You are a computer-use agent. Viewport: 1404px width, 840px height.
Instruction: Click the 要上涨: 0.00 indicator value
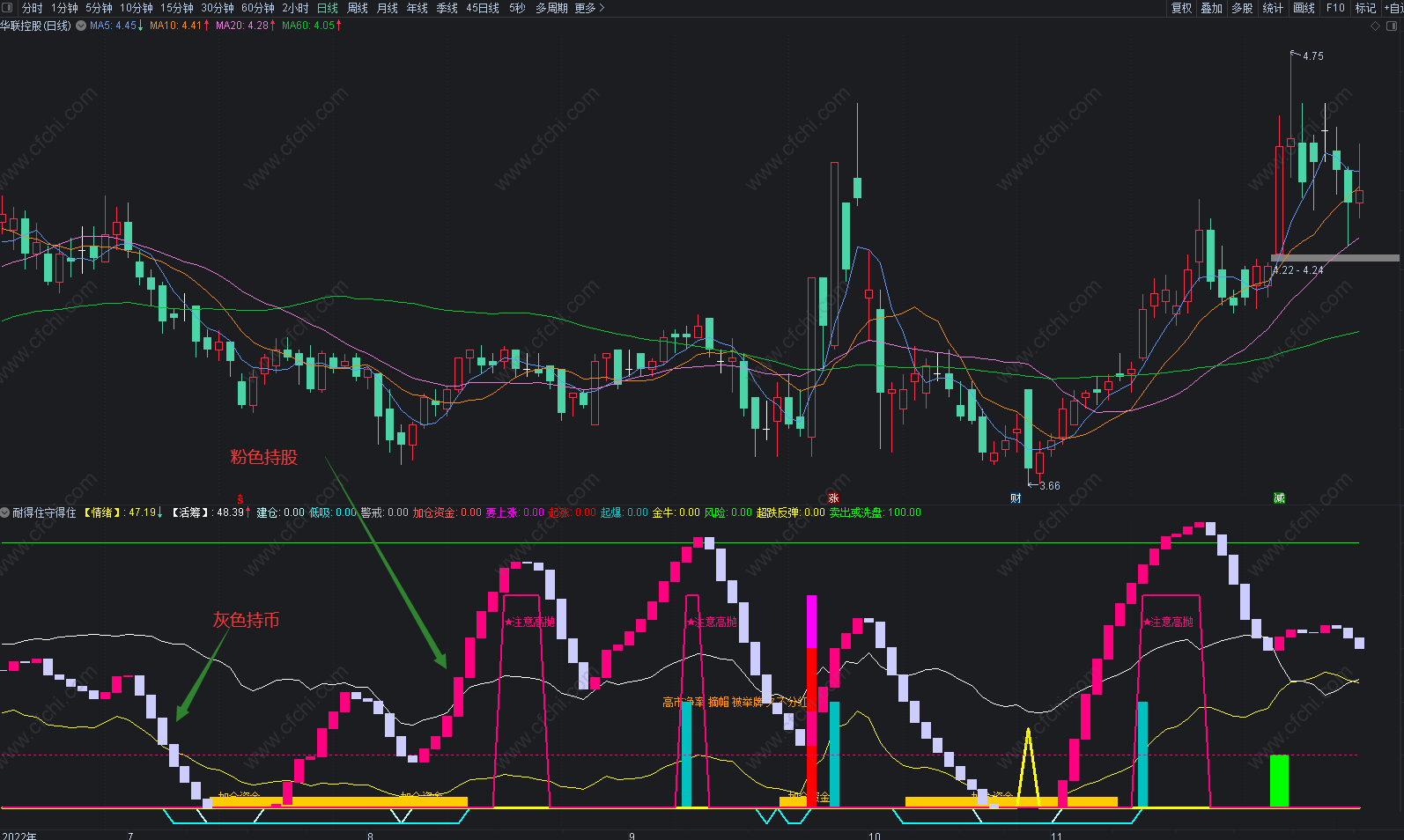(x=515, y=512)
